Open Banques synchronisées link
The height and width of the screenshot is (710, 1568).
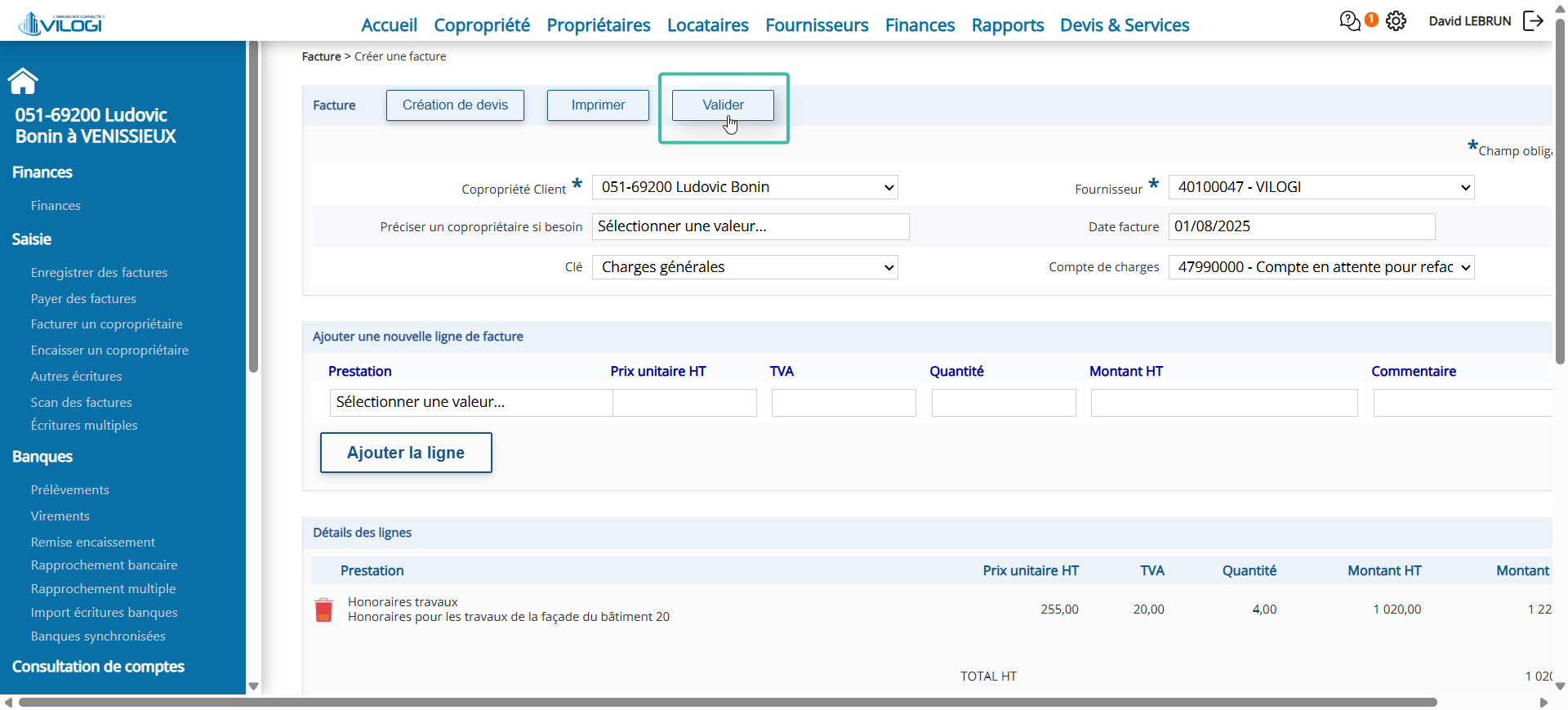(98, 636)
